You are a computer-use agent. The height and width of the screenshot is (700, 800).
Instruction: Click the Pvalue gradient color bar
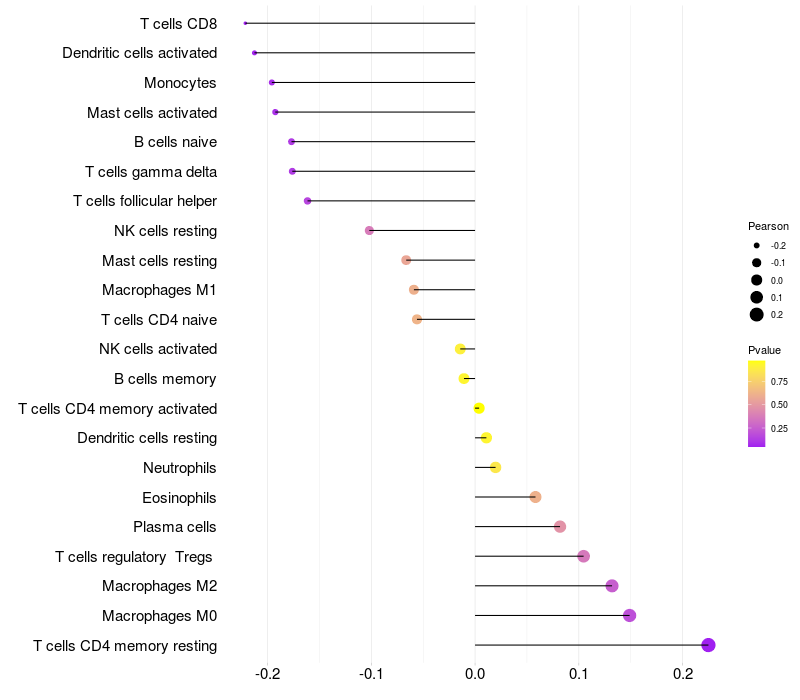pyautogui.click(x=757, y=404)
